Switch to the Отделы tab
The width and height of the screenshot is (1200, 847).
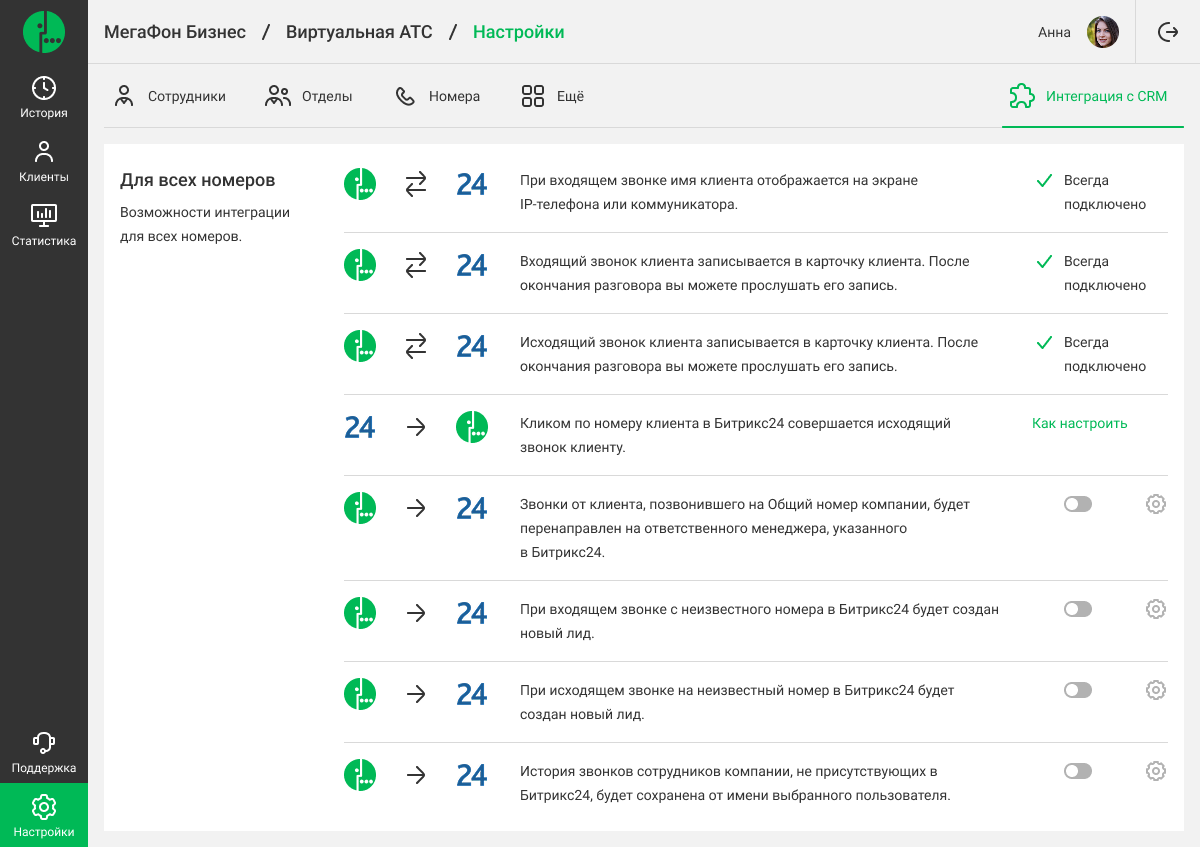click(309, 96)
